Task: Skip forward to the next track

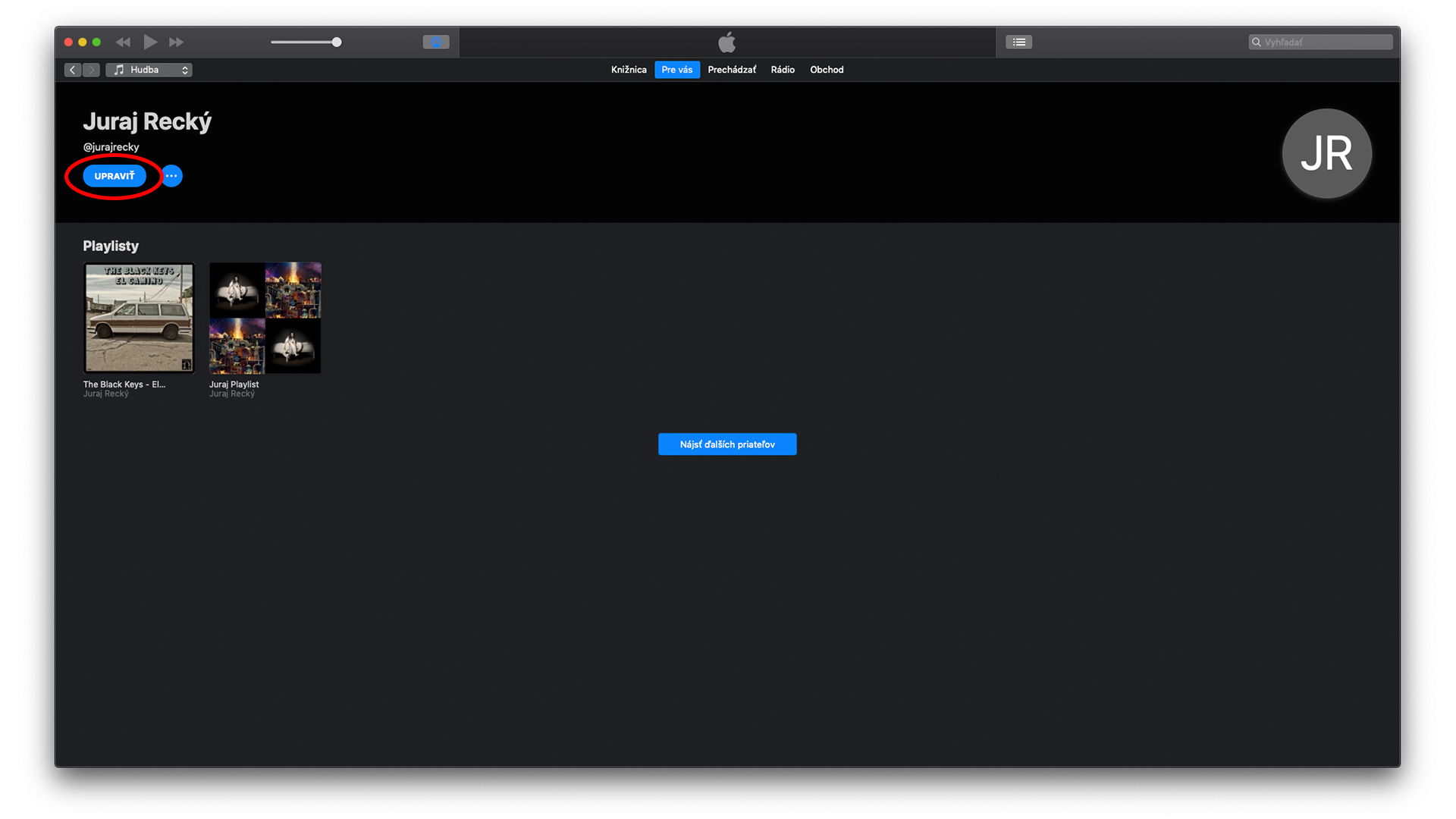Action: pyautogui.click(x=176, y=42)
